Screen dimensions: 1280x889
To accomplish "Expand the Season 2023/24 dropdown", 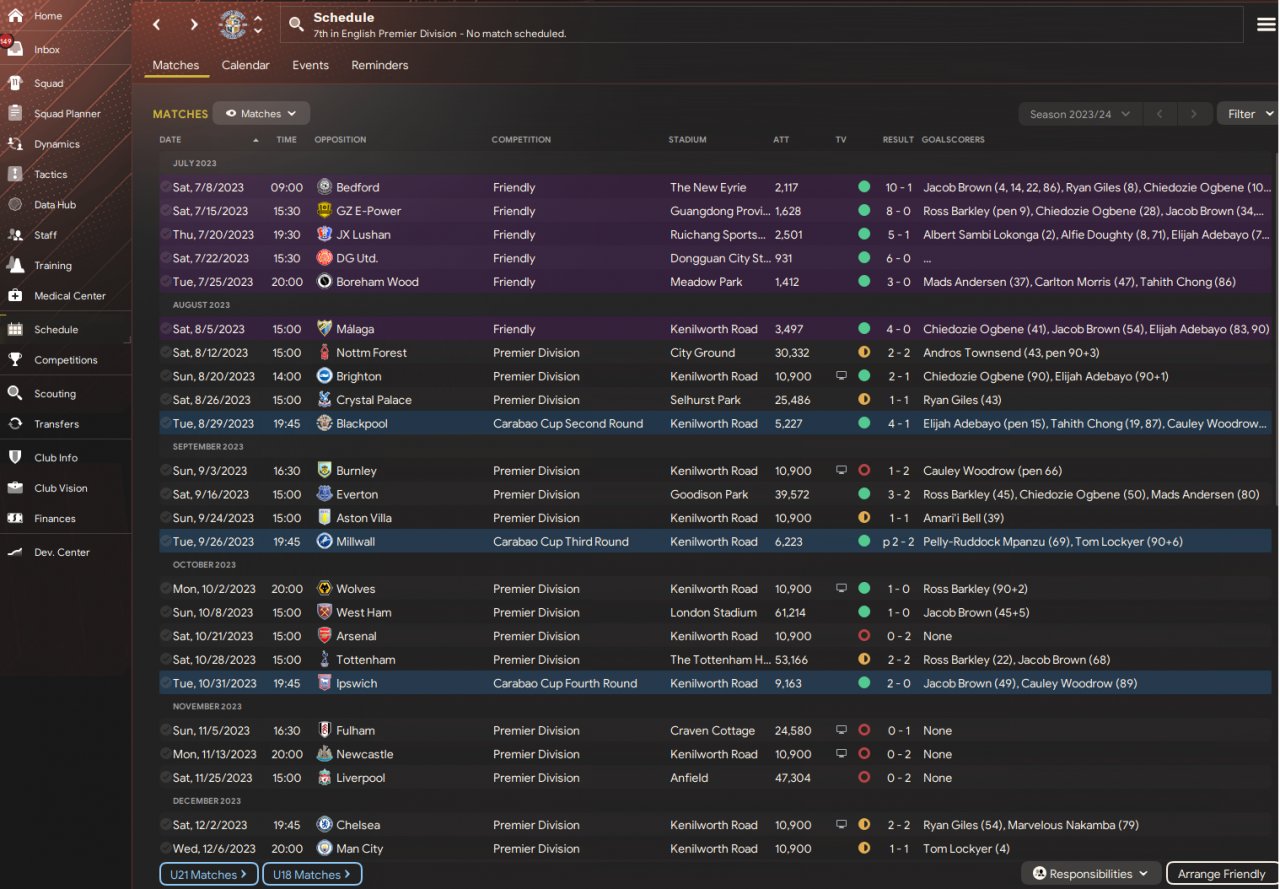I will pos(1079,114).
